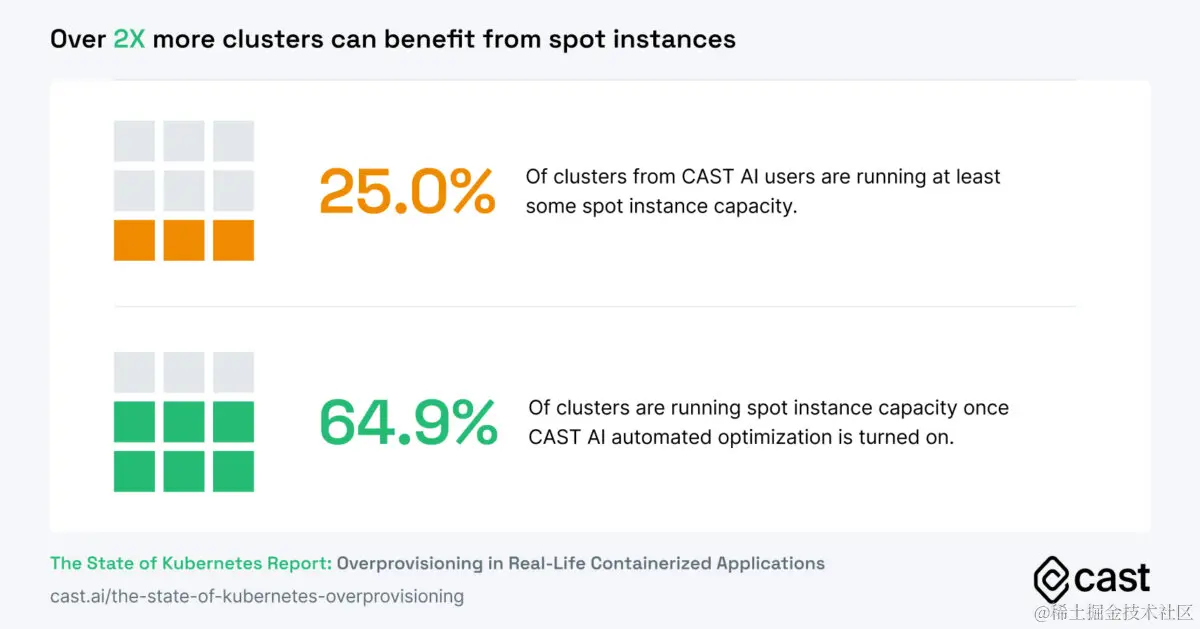This screenshot has width=1200, height=629.
Task: Click the center green square in the bottom row
Action: point(184,471)
